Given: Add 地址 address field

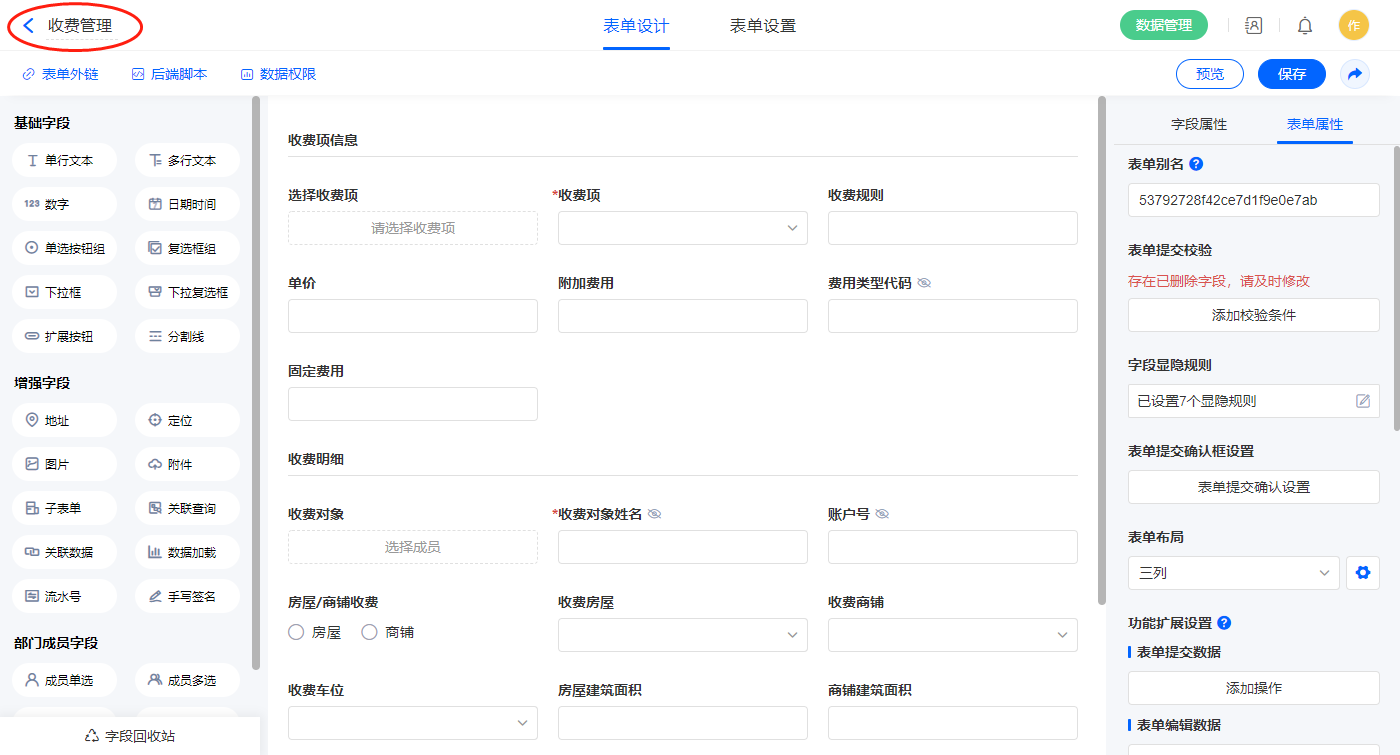Looking at the screenshot, I should [64, 420].
